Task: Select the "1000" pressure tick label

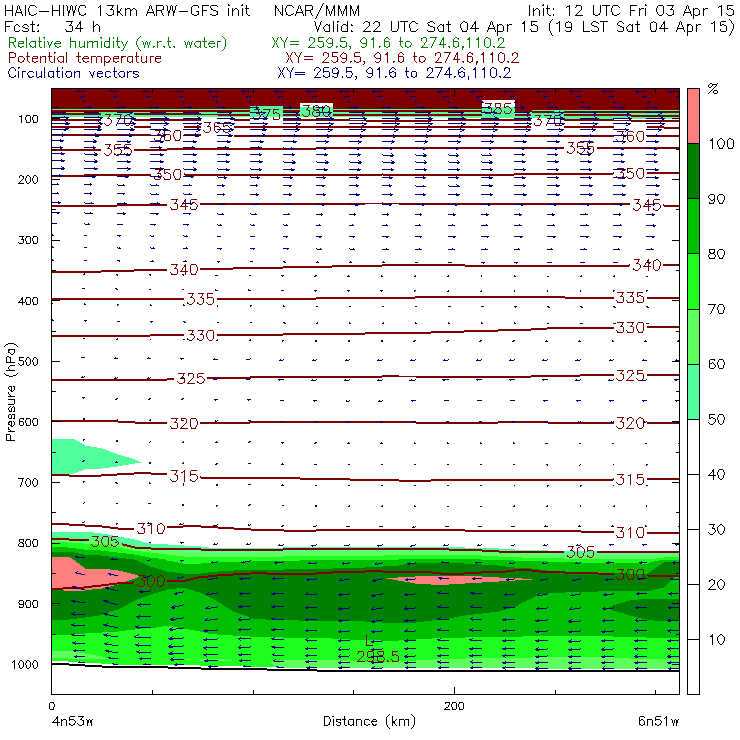Action: coord(25,664)
